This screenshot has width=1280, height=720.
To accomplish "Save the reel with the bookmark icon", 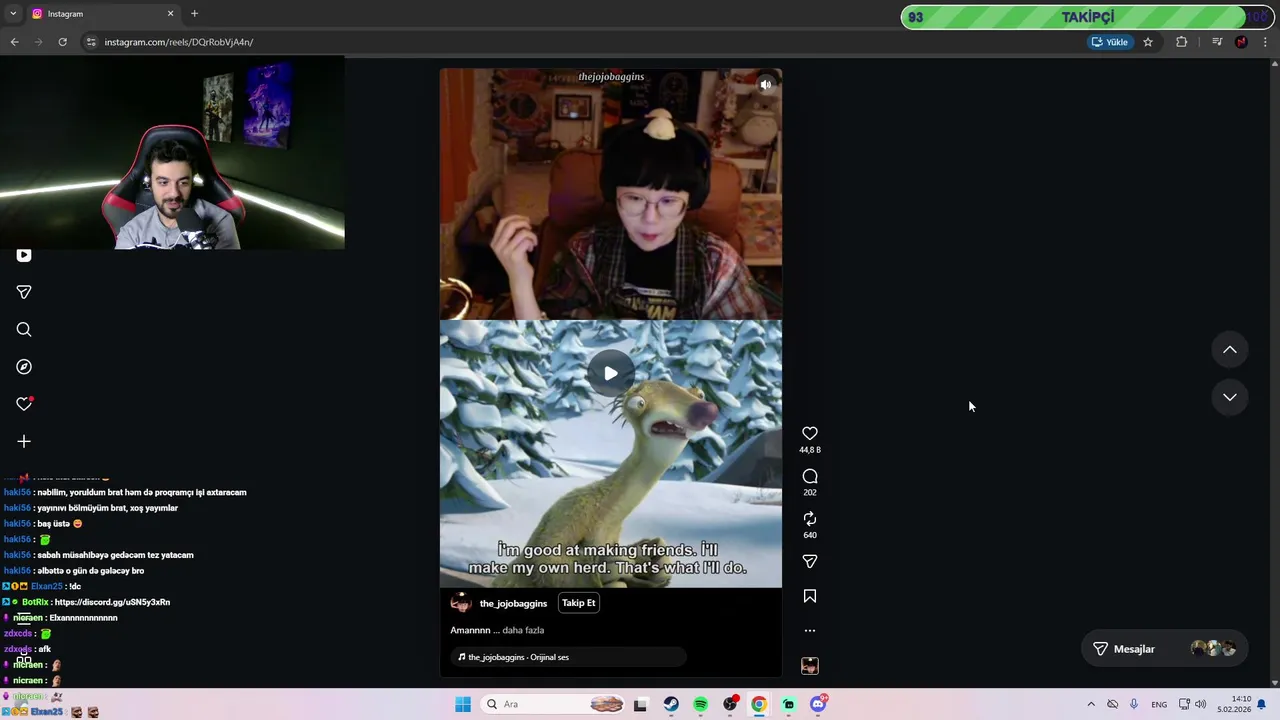I will [x=810, y=596].
